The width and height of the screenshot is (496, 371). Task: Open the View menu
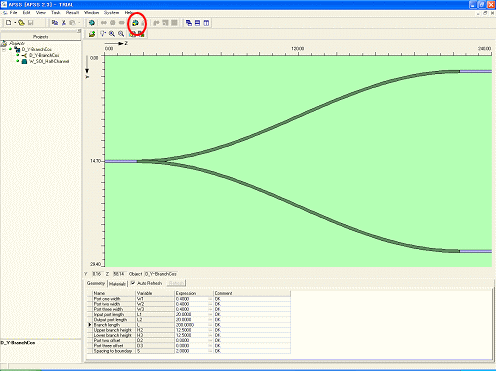pyautogui.click(x=41, y=13)
